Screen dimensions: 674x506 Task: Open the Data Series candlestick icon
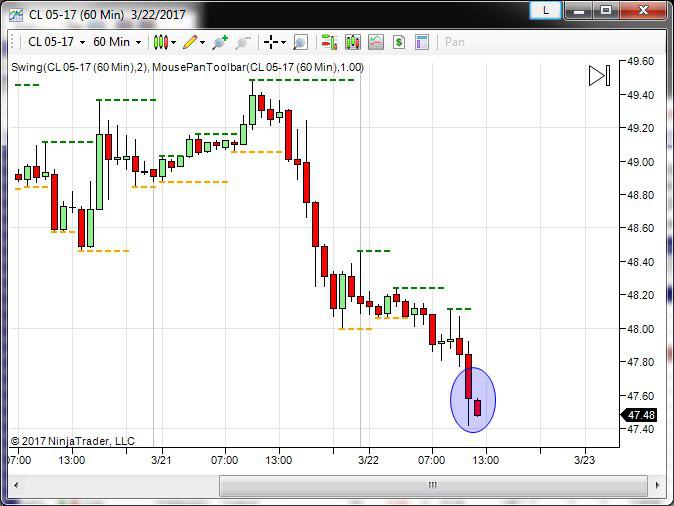click(352, 42)
